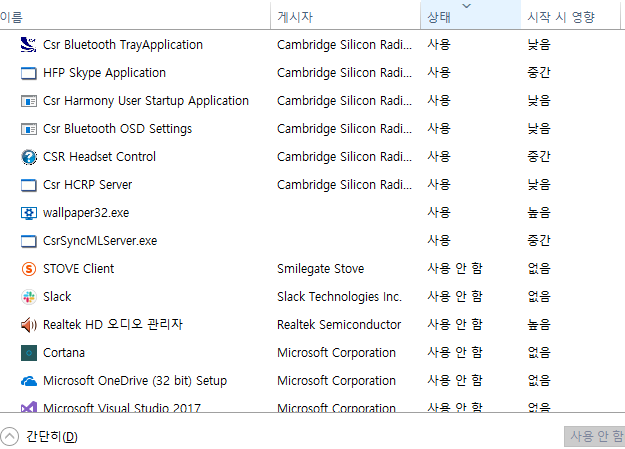Click Microsoft Corporation publisher in OneDrive row
The image size is (625, 449).
click(x=336, y=381)
